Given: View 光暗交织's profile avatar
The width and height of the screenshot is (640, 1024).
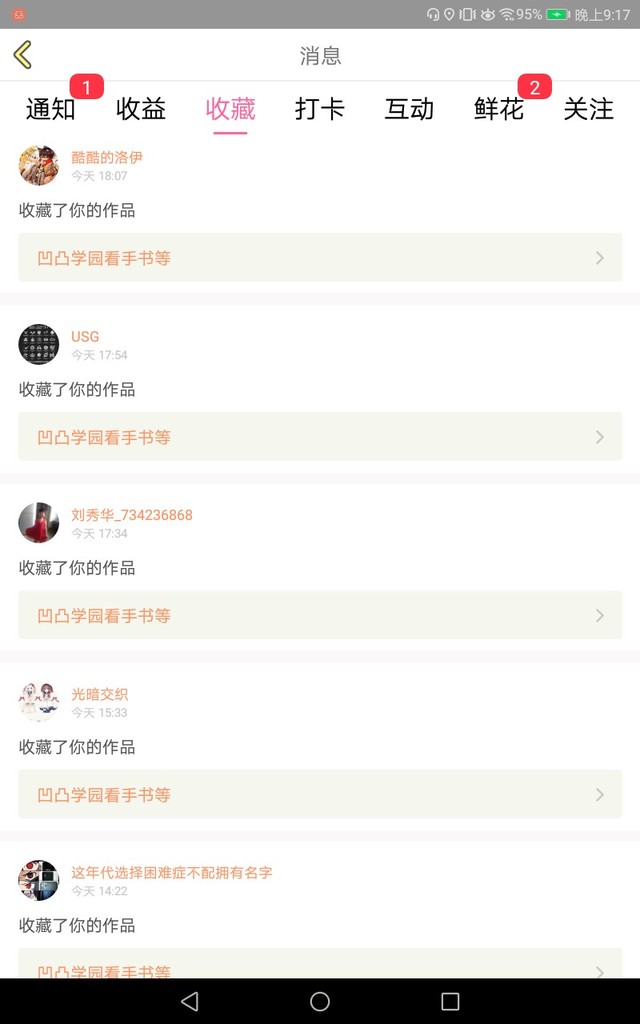Looking at the screenshot, I should (x=39, y=702).
